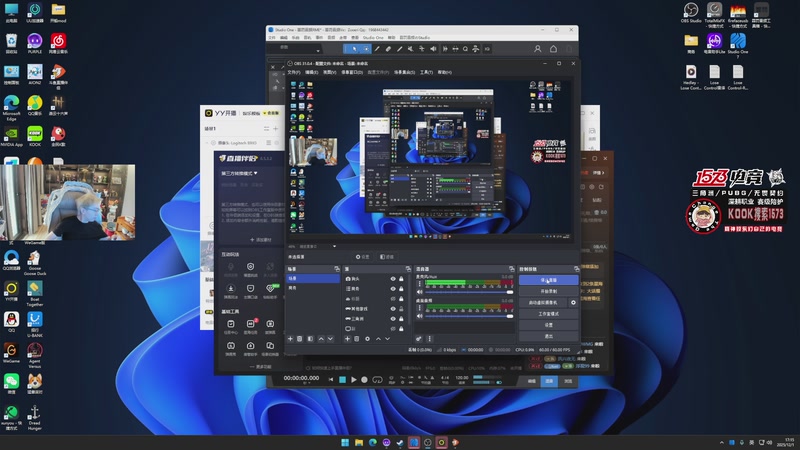Select the highlighted 场景 scene in scenes list
Screen dimensions: 800x450
(313, 279)
